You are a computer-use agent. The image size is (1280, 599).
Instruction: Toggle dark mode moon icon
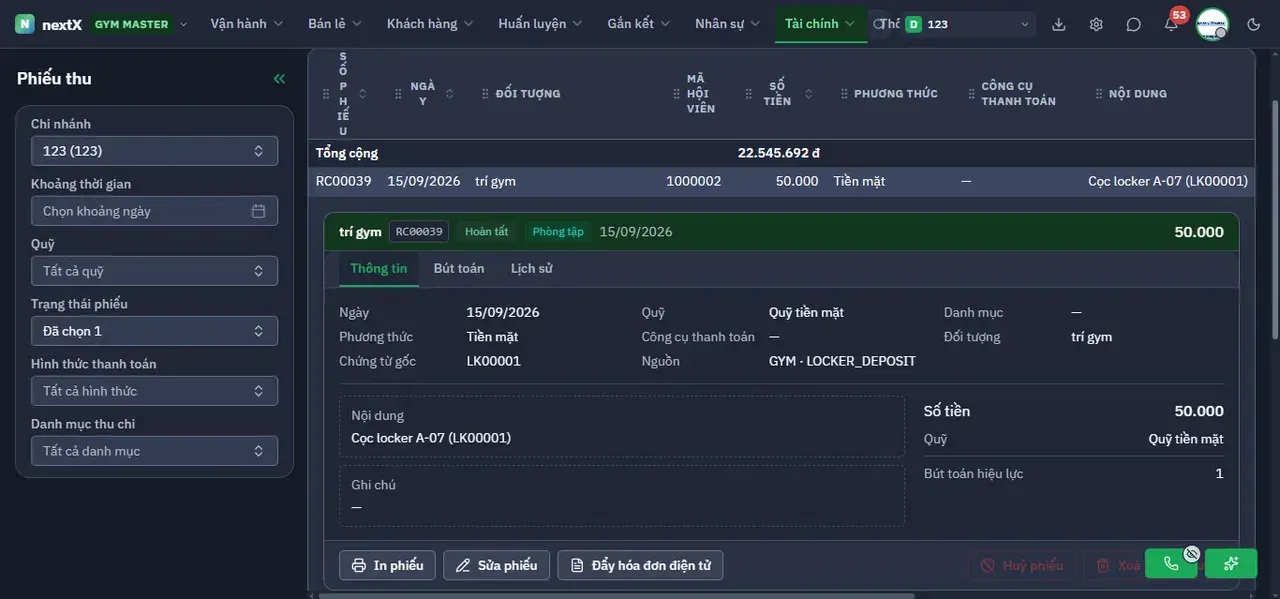[x=1254, y=24]
